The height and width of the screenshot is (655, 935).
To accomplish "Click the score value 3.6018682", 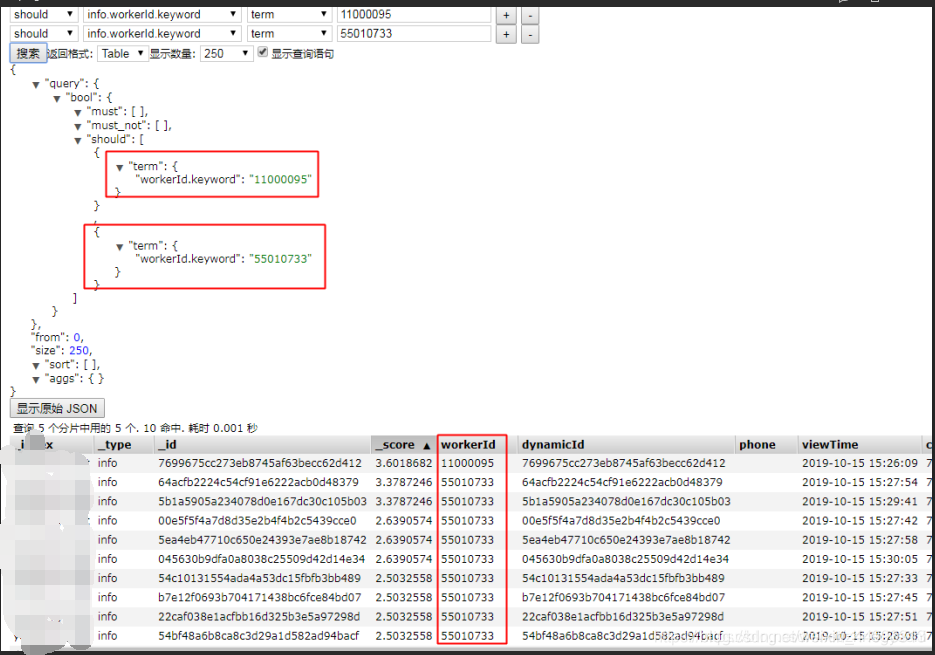I will coord(404,463).
